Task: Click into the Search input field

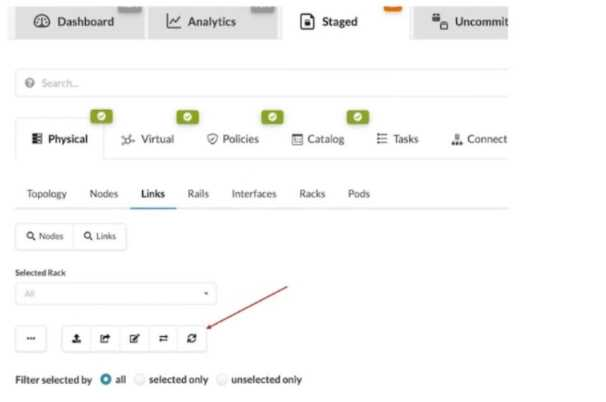Action: 260,83
